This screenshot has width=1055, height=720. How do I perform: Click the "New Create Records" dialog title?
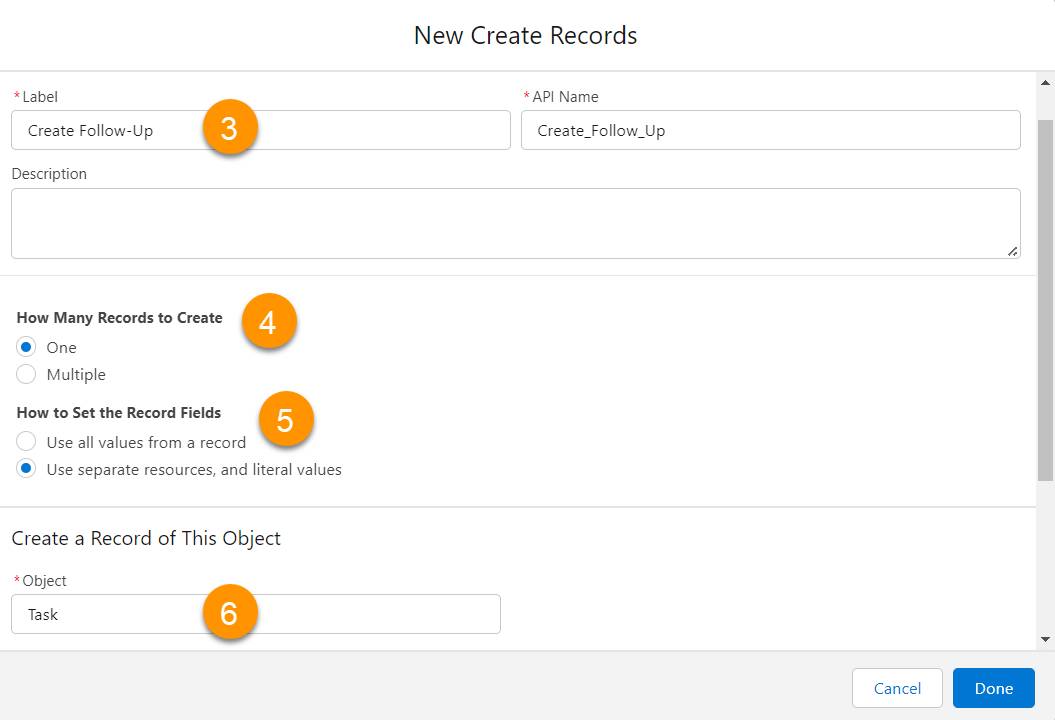[525, 35]
